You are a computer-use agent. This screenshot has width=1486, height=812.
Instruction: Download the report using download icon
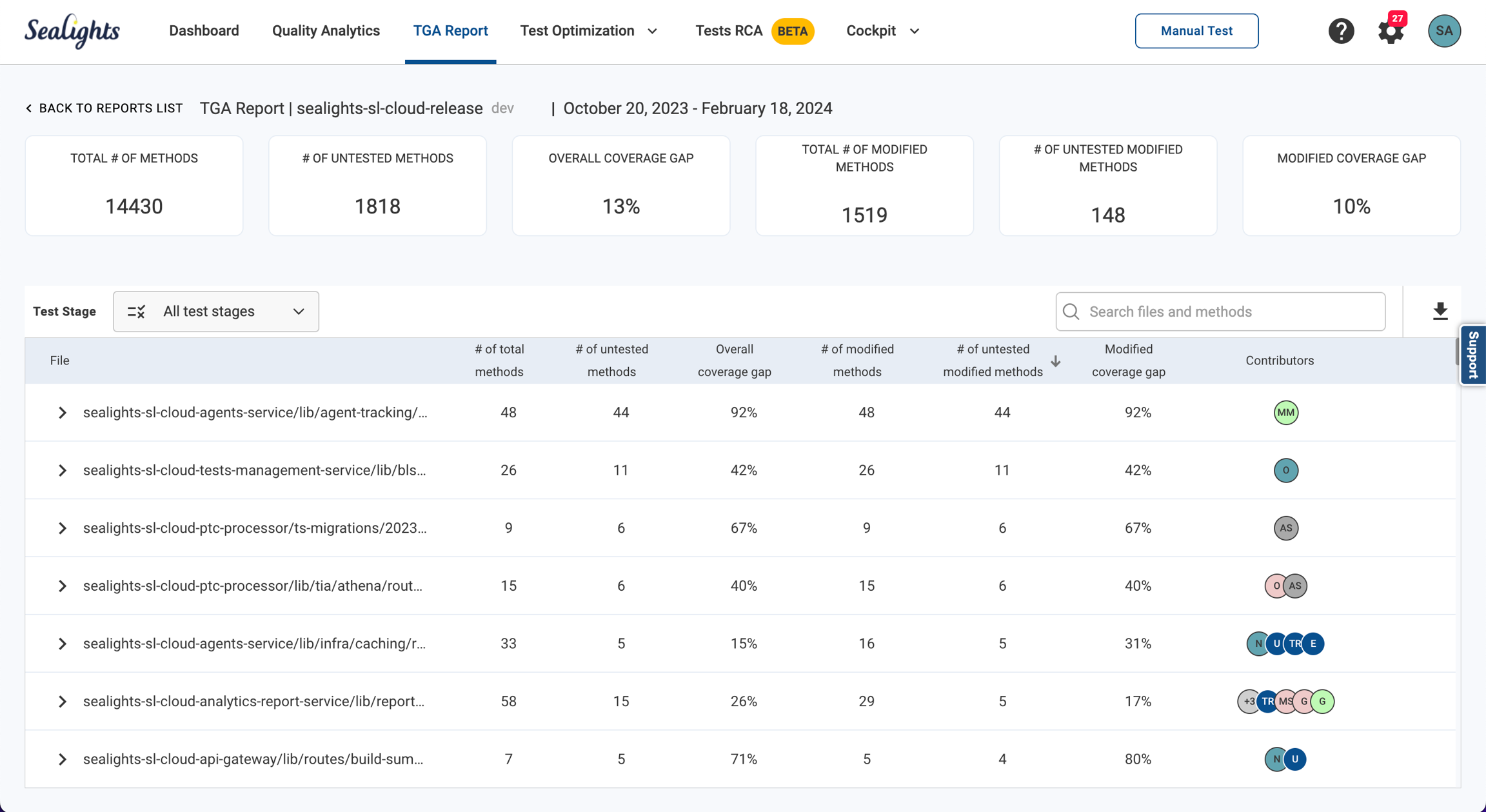pyautogui.click(x=1440, y=312)
